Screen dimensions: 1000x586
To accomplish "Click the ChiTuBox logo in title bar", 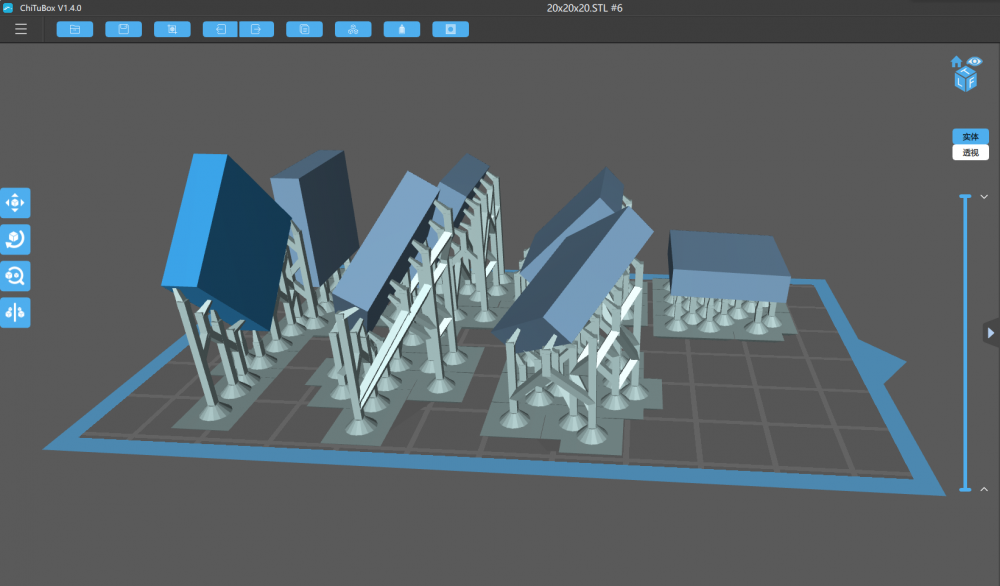I will pyautogui.click(x=8, y=8).
